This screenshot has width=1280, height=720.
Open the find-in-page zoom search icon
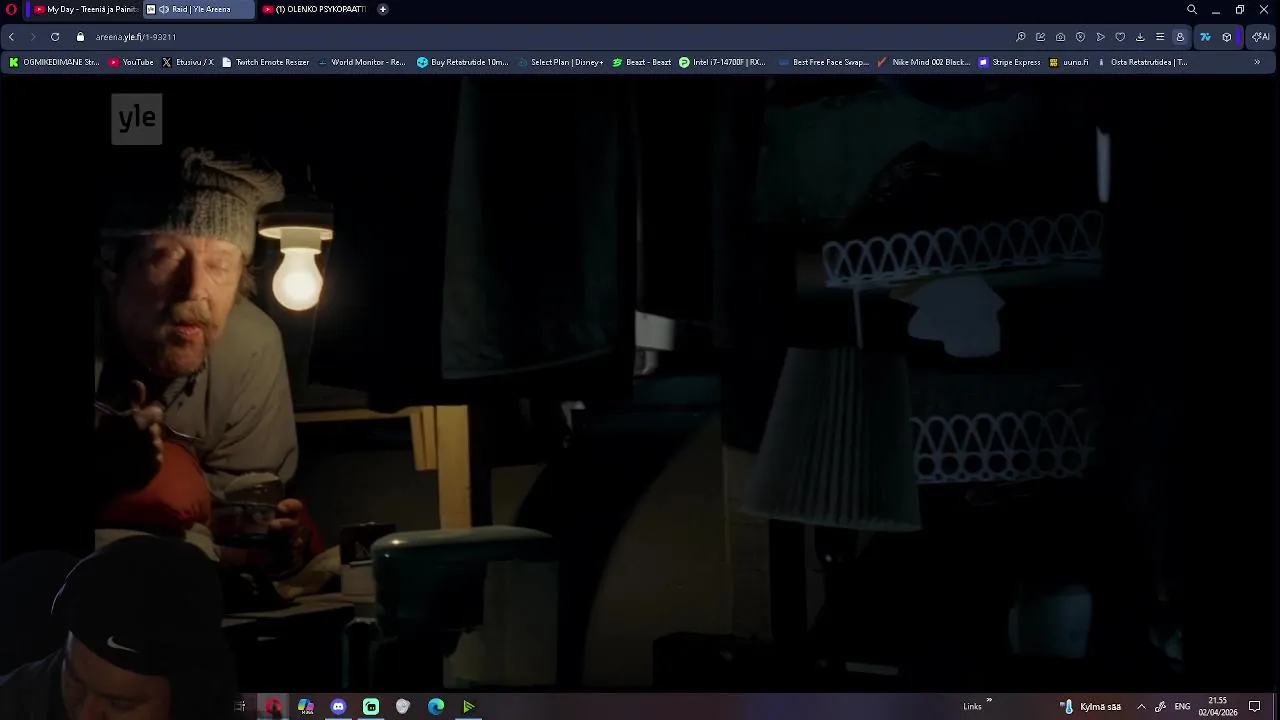coord(1020,37)
